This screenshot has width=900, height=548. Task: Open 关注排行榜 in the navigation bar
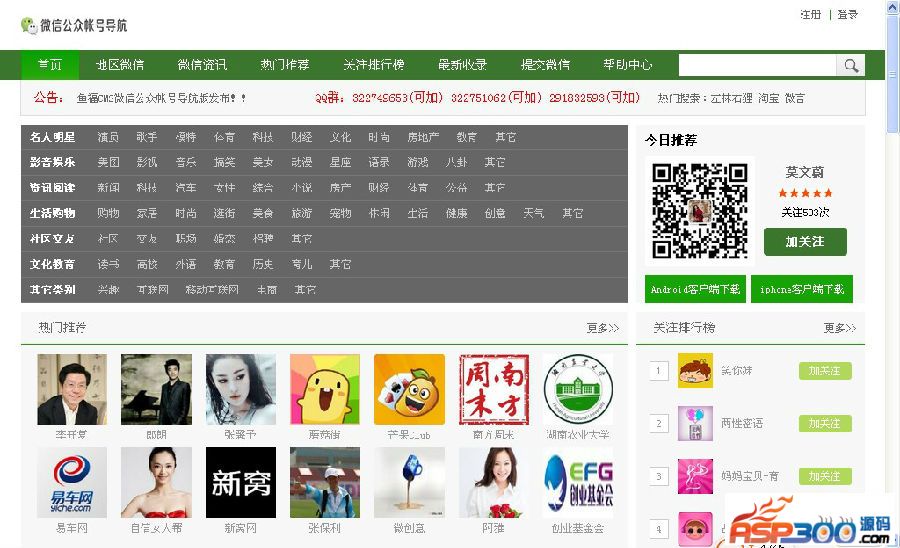(374, 65)
